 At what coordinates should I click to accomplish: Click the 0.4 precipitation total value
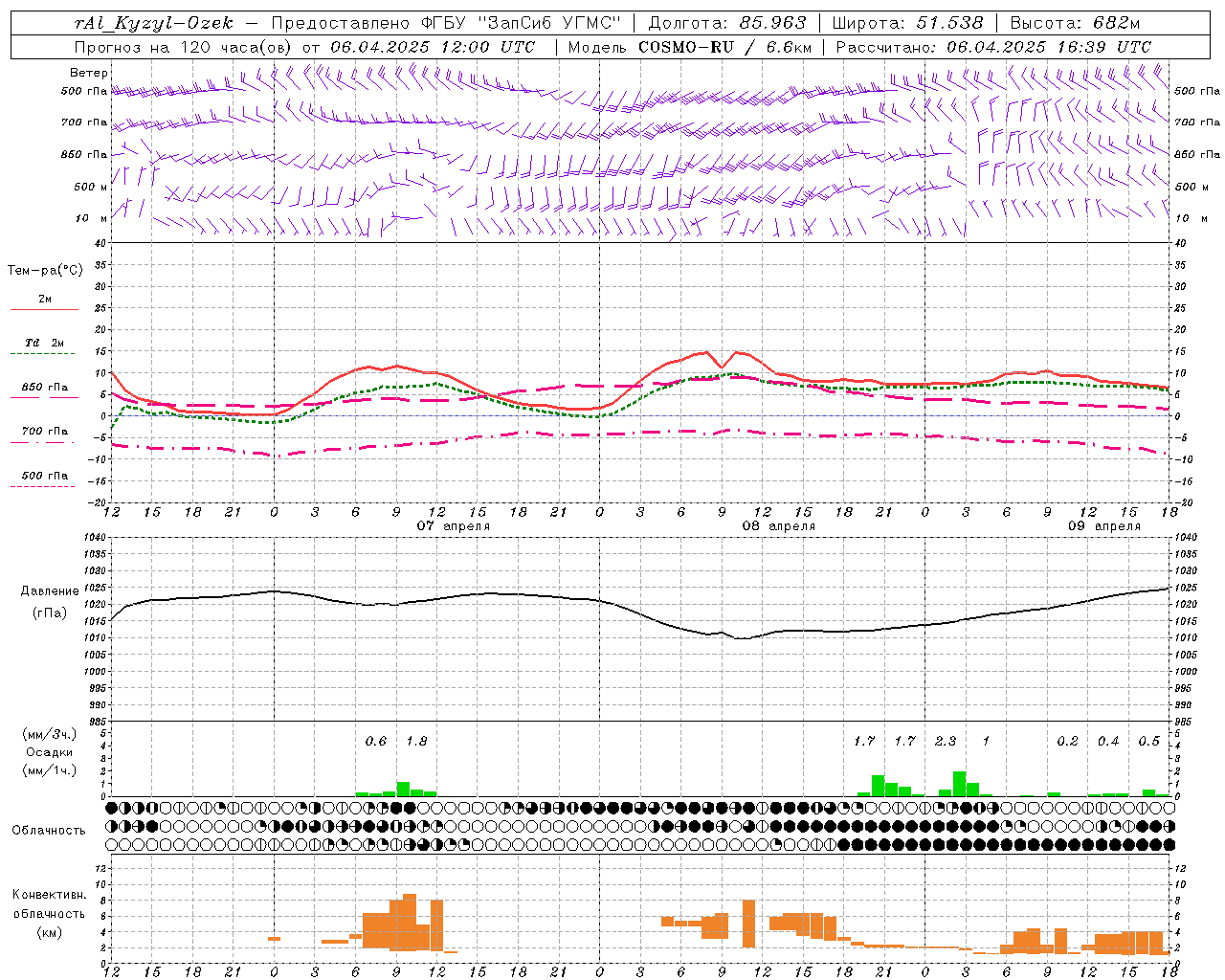(x=1108, y=742)
